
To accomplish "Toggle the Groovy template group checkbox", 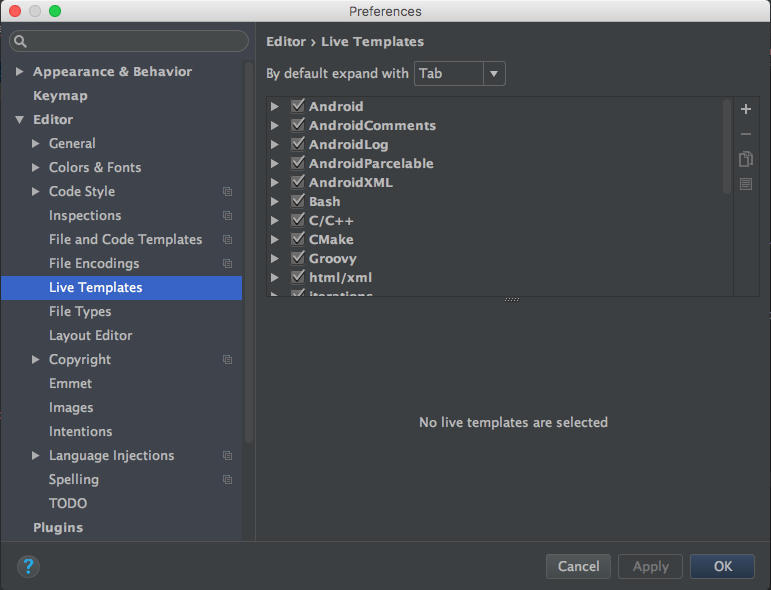I will (x=297, y=258).
